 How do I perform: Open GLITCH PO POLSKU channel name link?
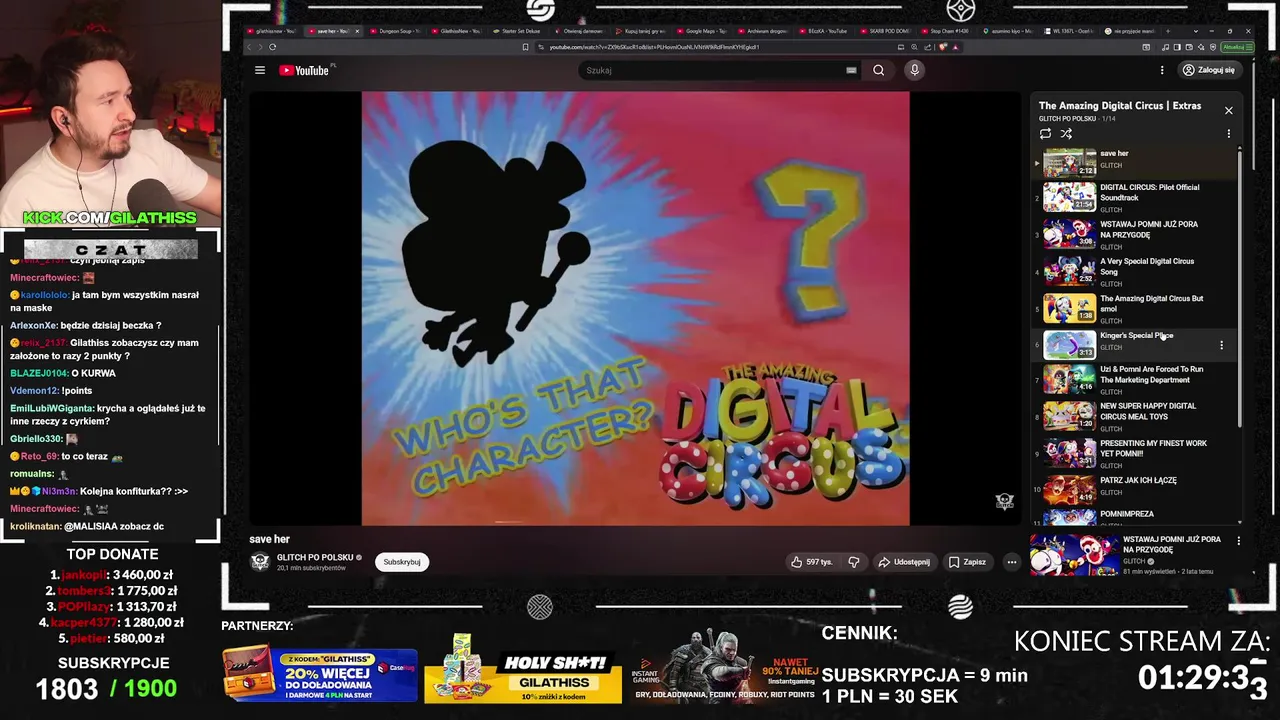pos(315,557)
